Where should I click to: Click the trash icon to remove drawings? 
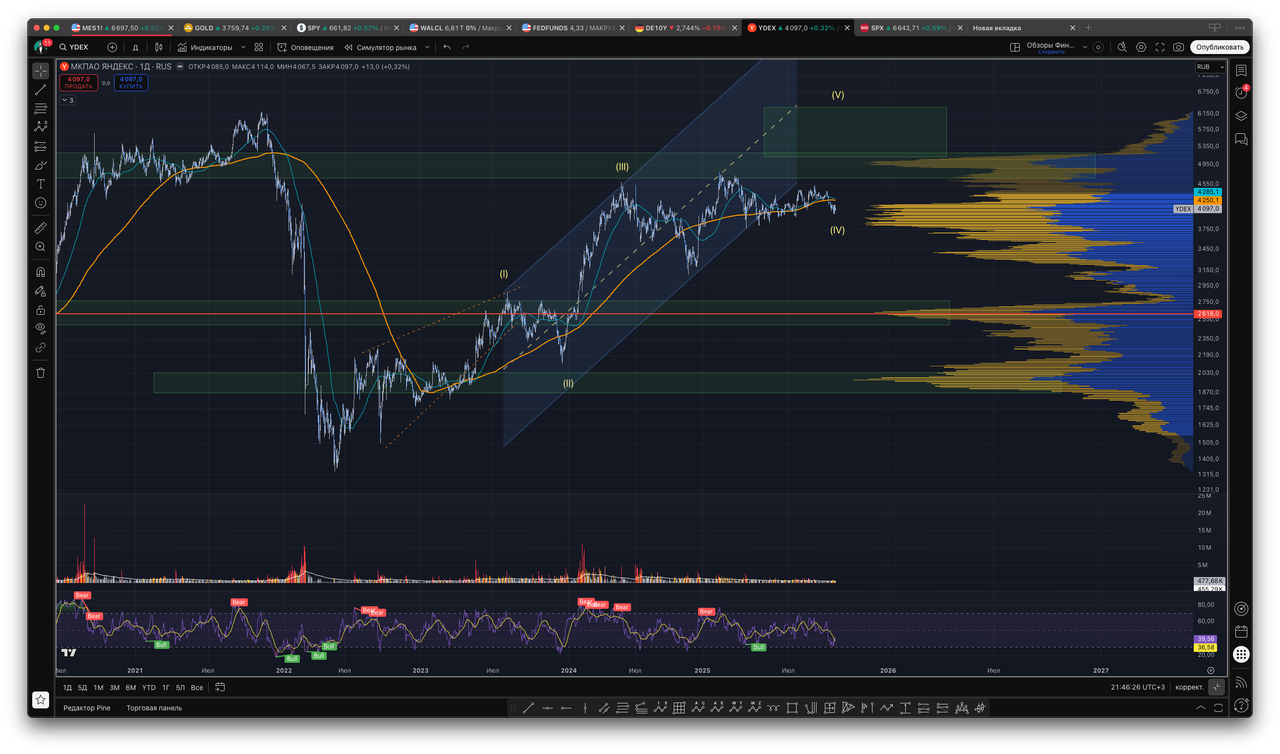[x=40, y=373]
